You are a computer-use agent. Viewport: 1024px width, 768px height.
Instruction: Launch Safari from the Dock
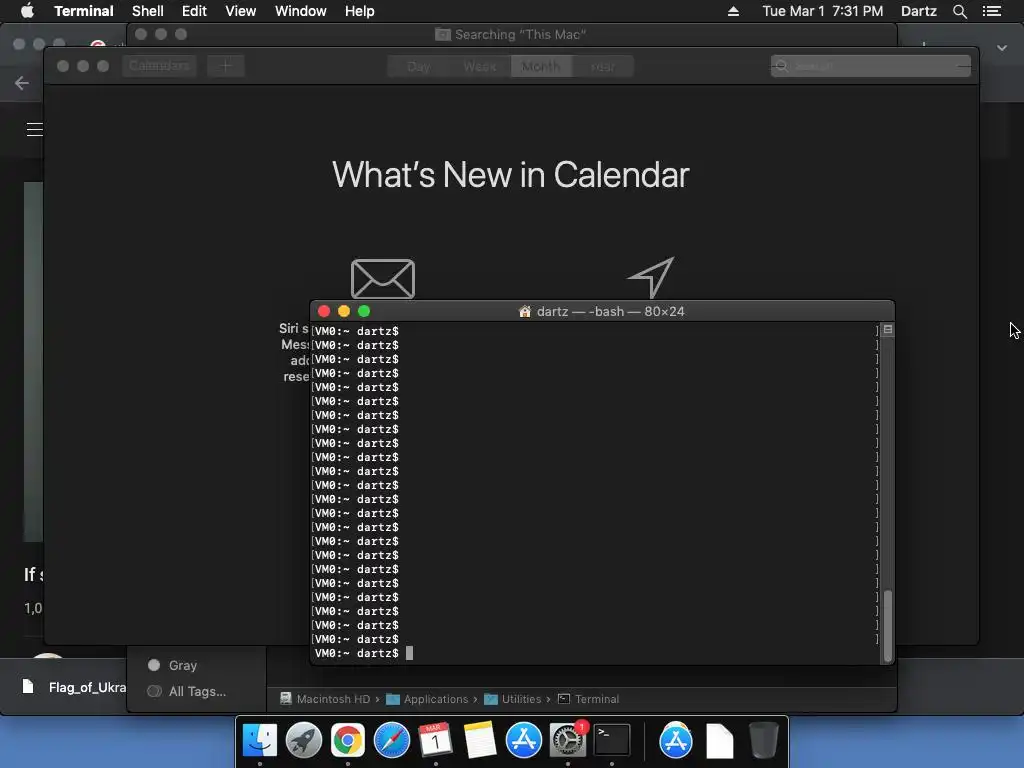(x=391, y=741)
